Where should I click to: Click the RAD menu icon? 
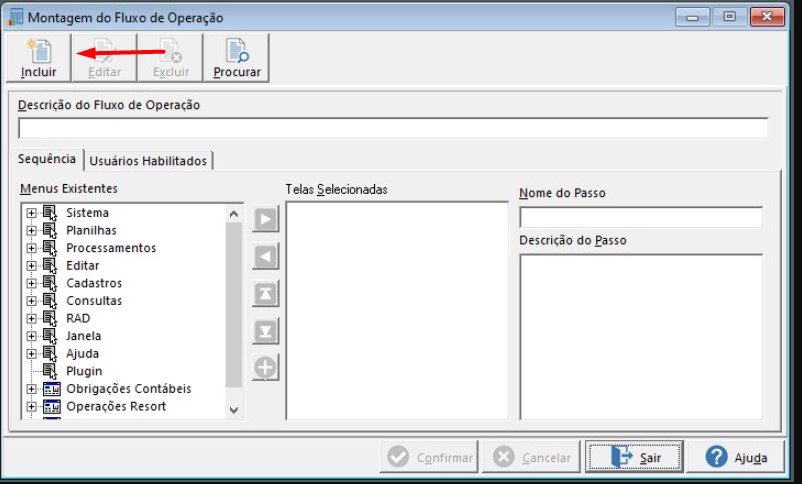click(x=50, y=318)
